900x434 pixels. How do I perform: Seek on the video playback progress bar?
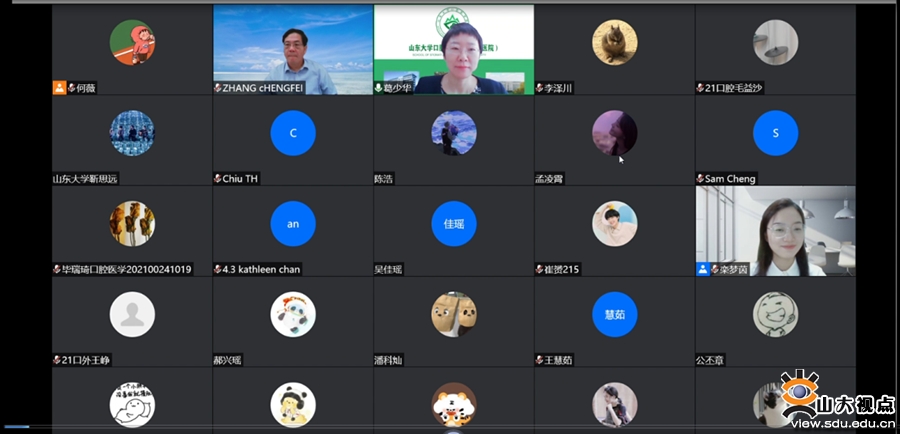[x=450, y=427]
